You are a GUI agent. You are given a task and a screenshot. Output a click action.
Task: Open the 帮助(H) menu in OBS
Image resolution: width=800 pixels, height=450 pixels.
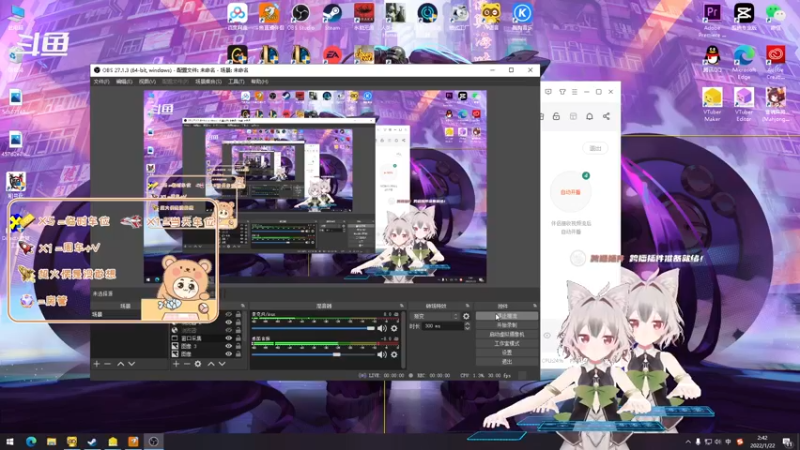point(259,82)
